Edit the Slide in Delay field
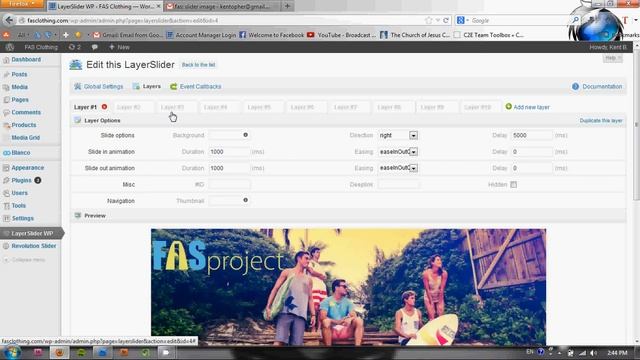This screenshot has height=360, width=640. 532,151
